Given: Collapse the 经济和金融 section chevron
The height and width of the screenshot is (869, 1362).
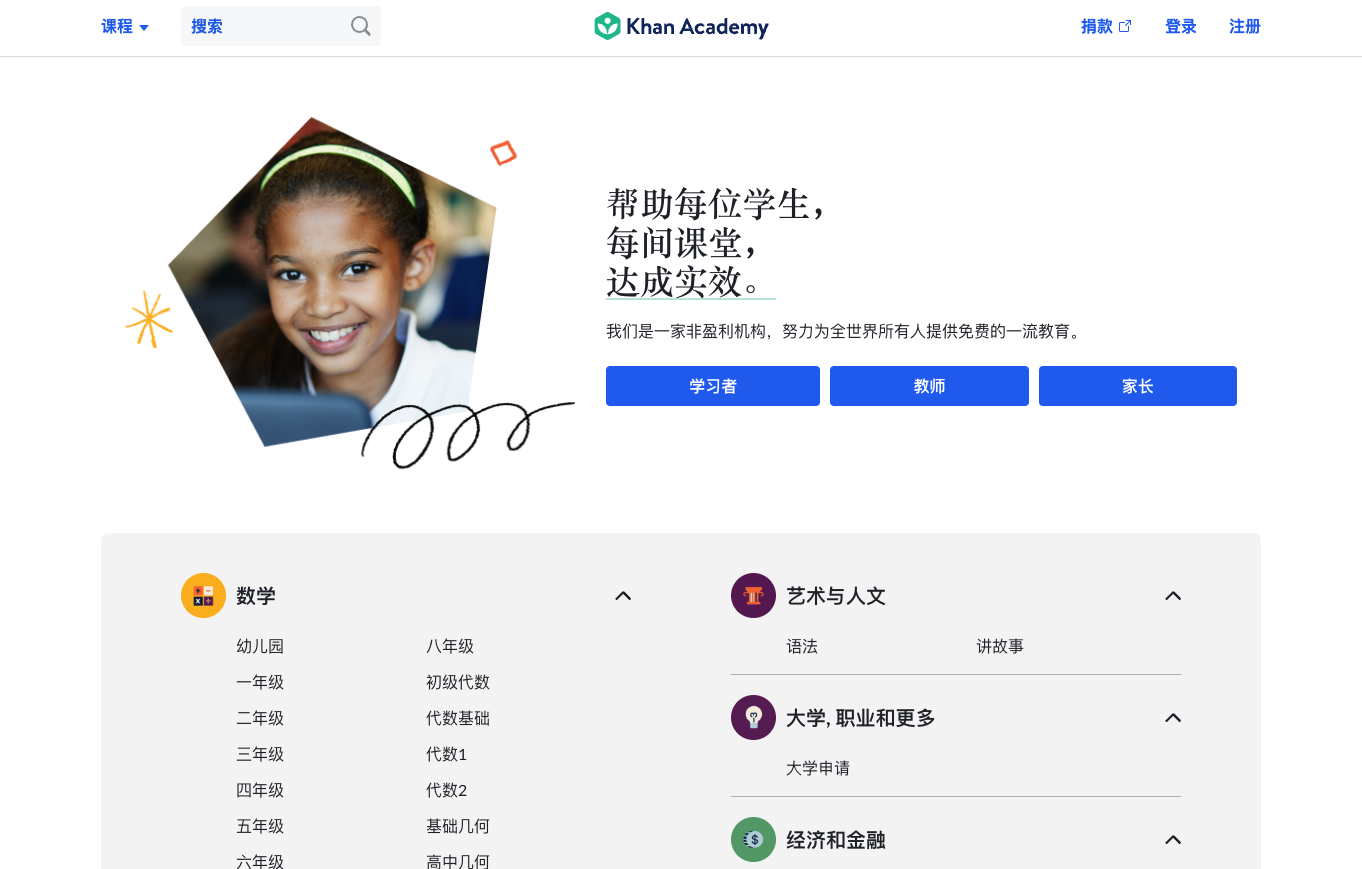Looking at the screenshot, I should 1173,840.
